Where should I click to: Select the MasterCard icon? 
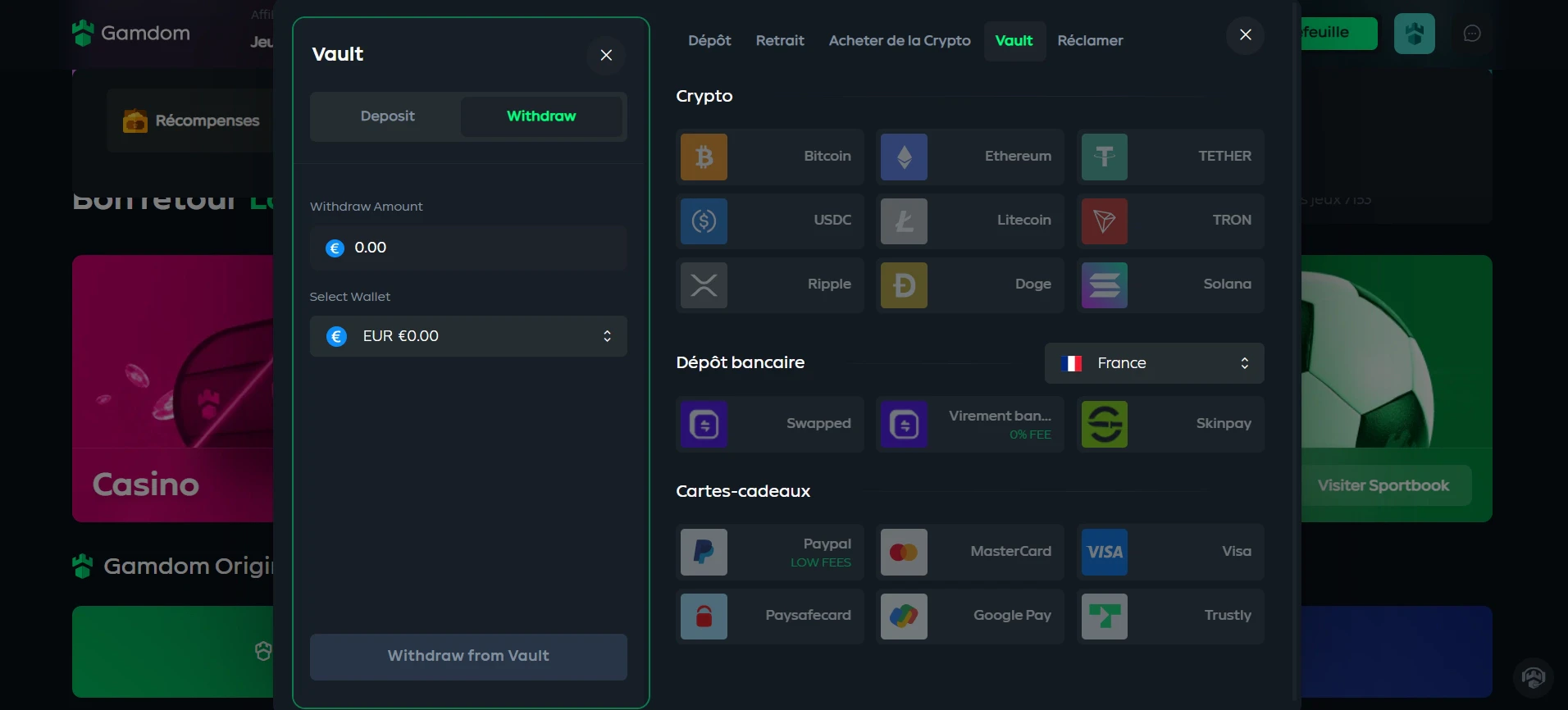[x=904, y=552]
